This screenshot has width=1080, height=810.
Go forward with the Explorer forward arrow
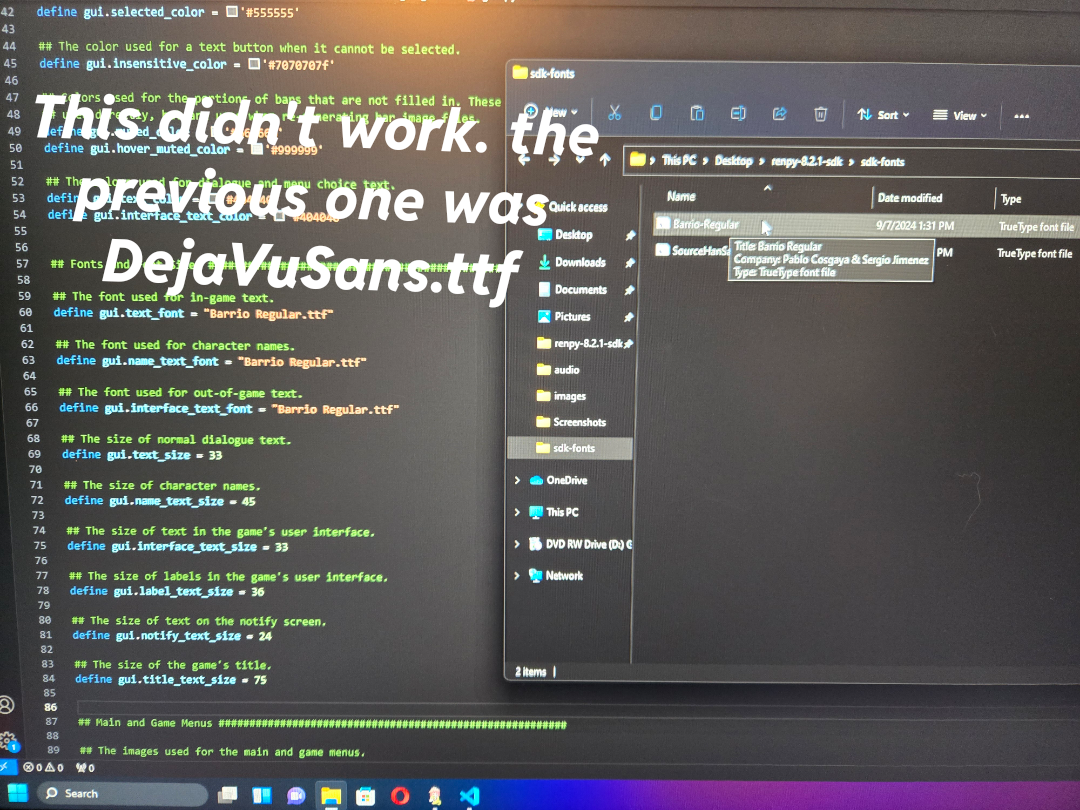click(554, 160)
